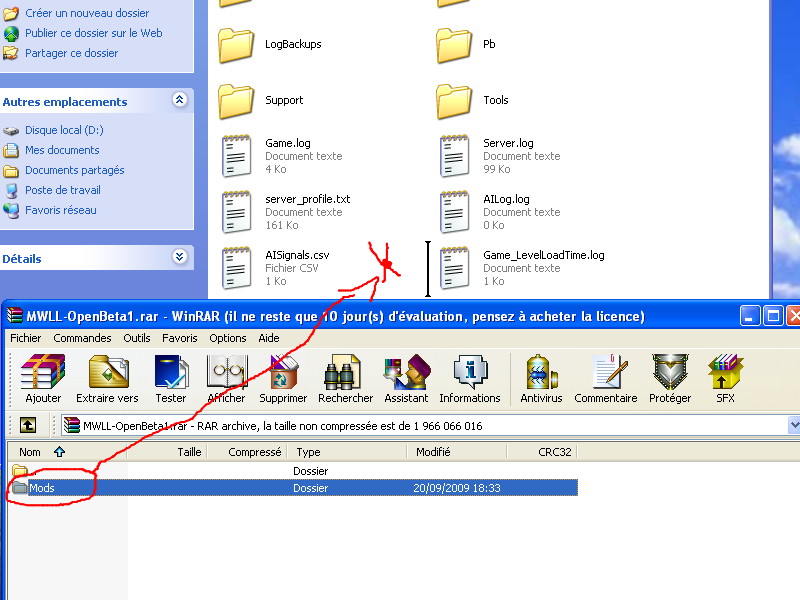
Task: Open Mes documents link
Action: pyautogui.click(x=62, y=150)
